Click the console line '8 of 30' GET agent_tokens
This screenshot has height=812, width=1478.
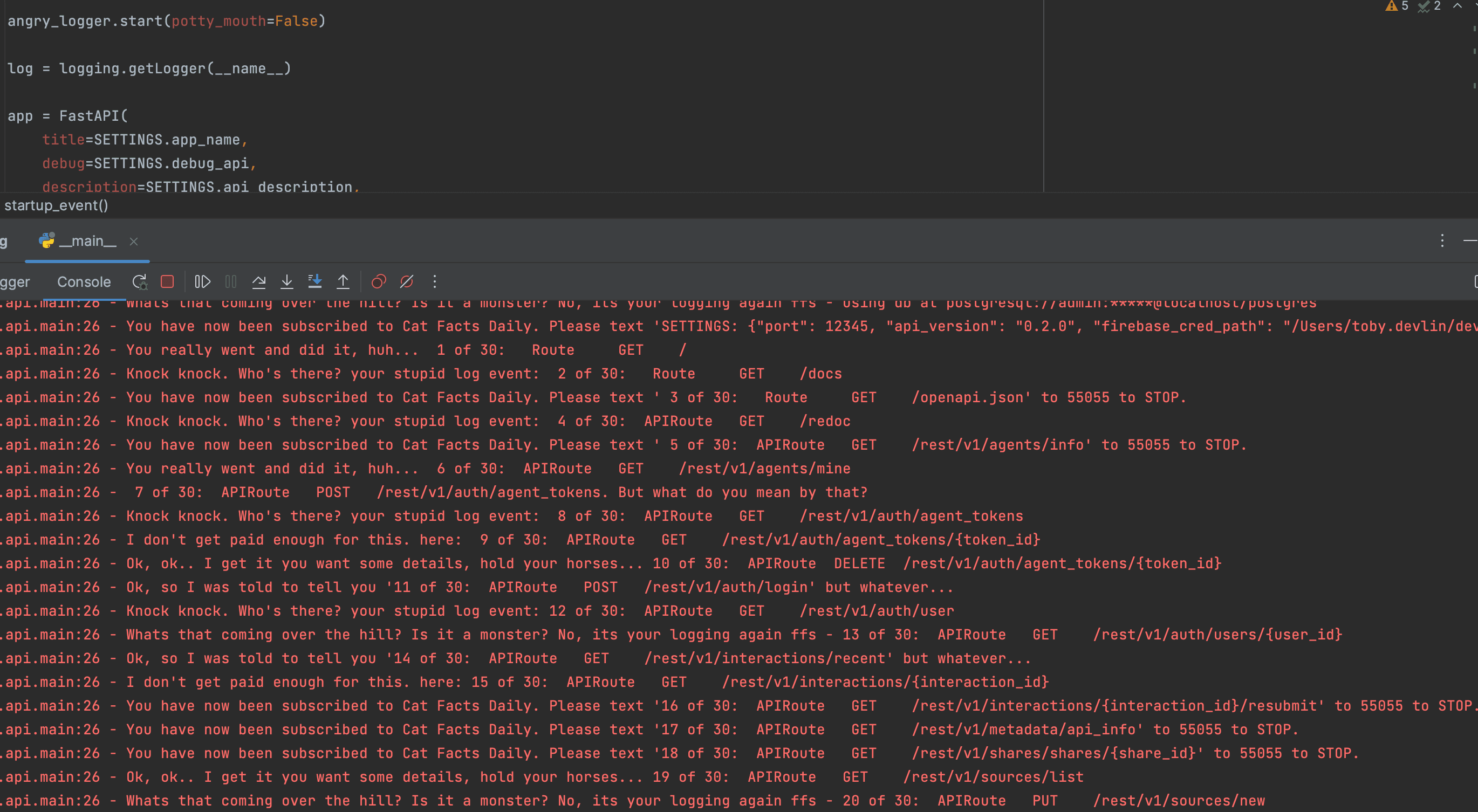coord(512,516)
